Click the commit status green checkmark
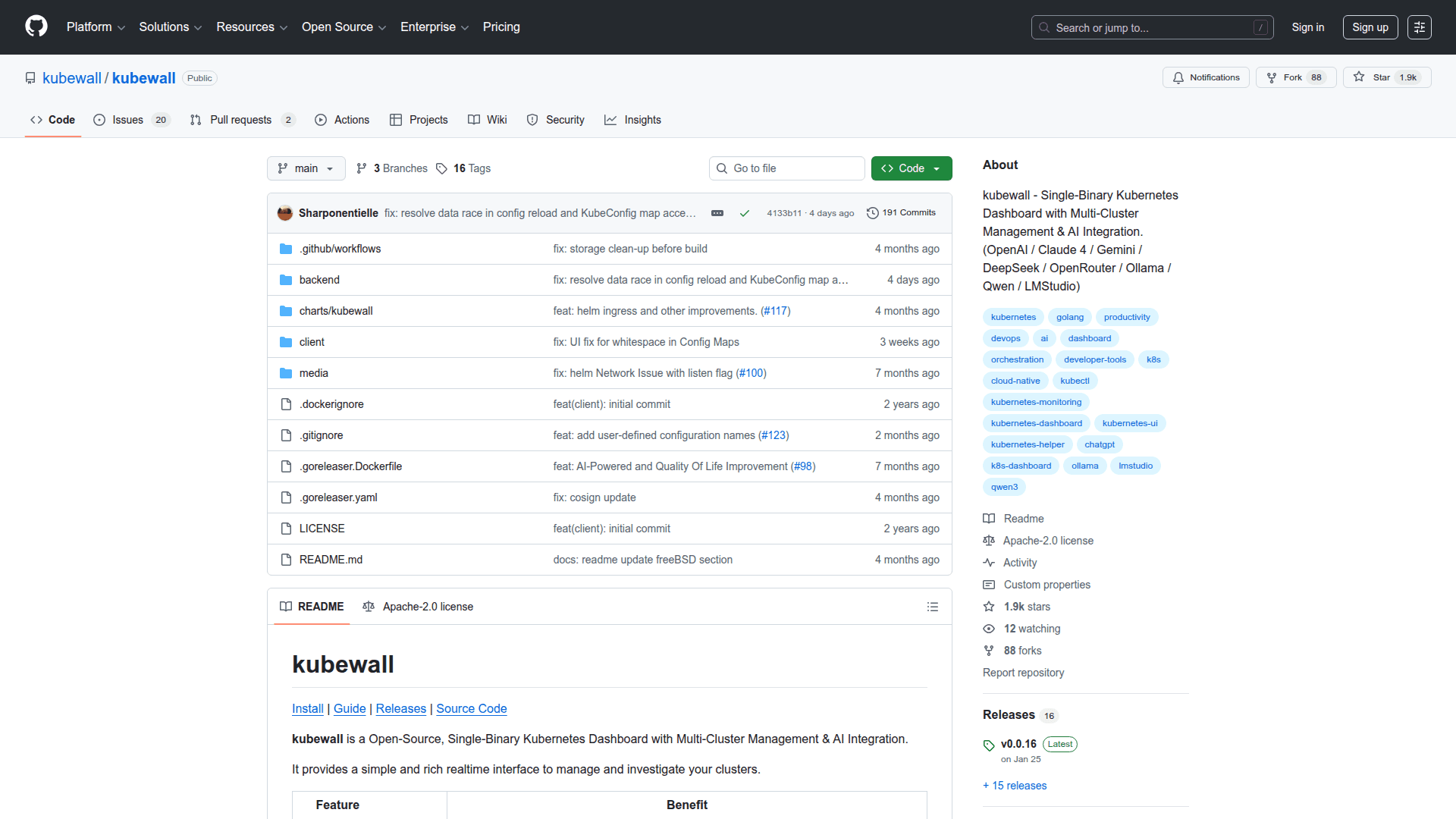The image size is (1456, 819). [x=744, y=213]
